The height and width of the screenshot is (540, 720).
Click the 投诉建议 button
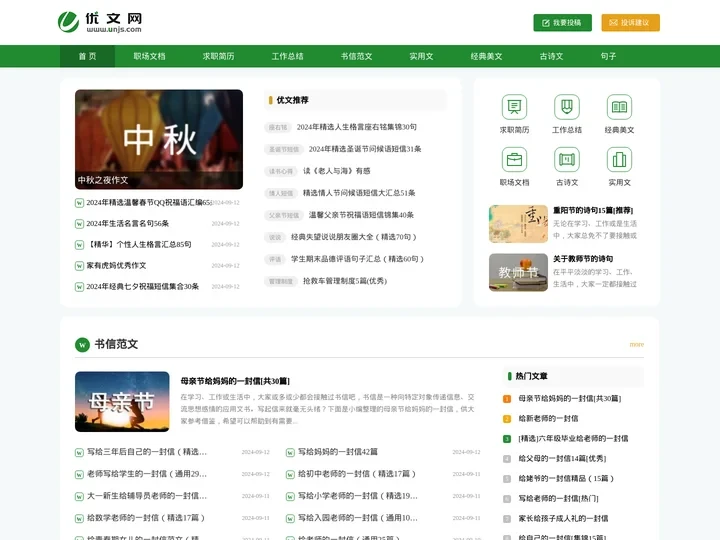[630, 22]
